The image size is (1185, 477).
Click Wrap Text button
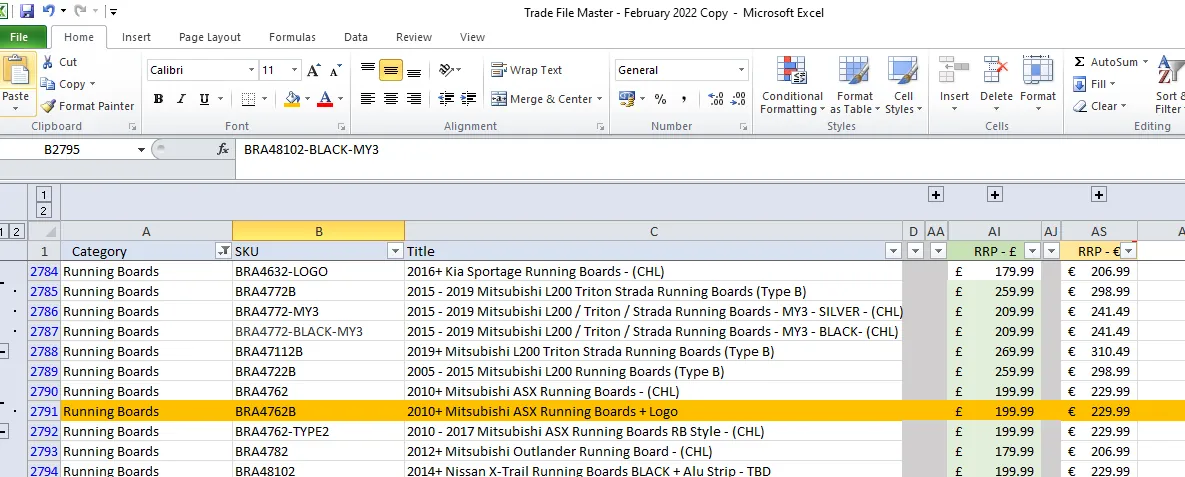527,70
